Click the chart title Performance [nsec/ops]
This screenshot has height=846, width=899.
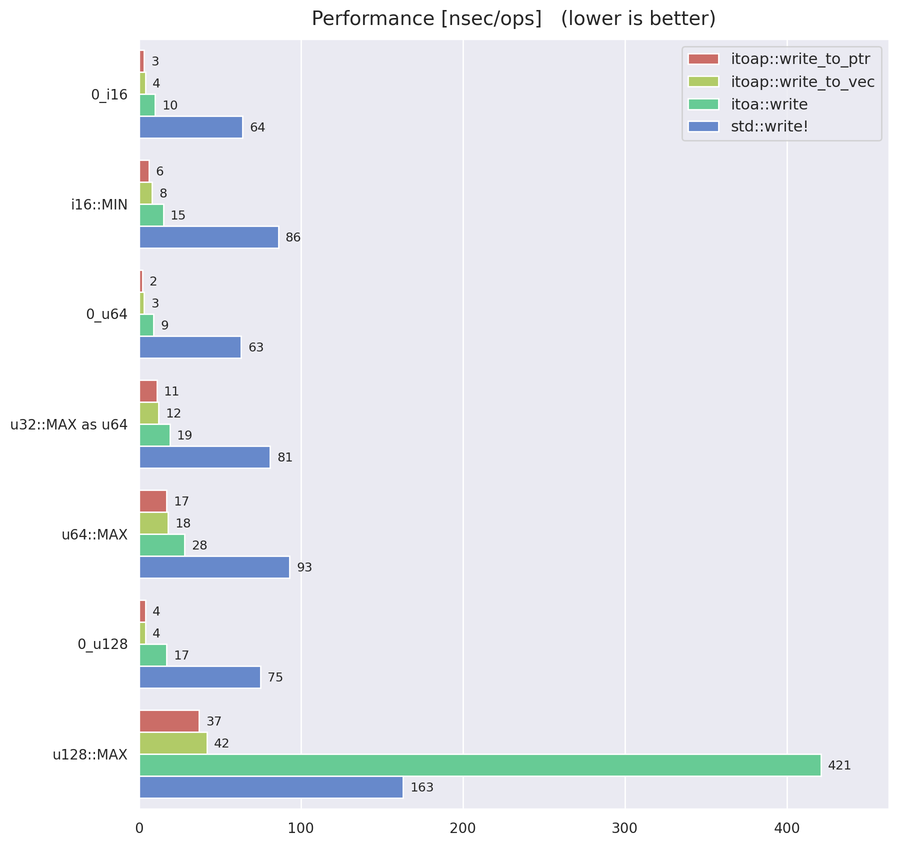pyautogui.click(x=427, y=19)
